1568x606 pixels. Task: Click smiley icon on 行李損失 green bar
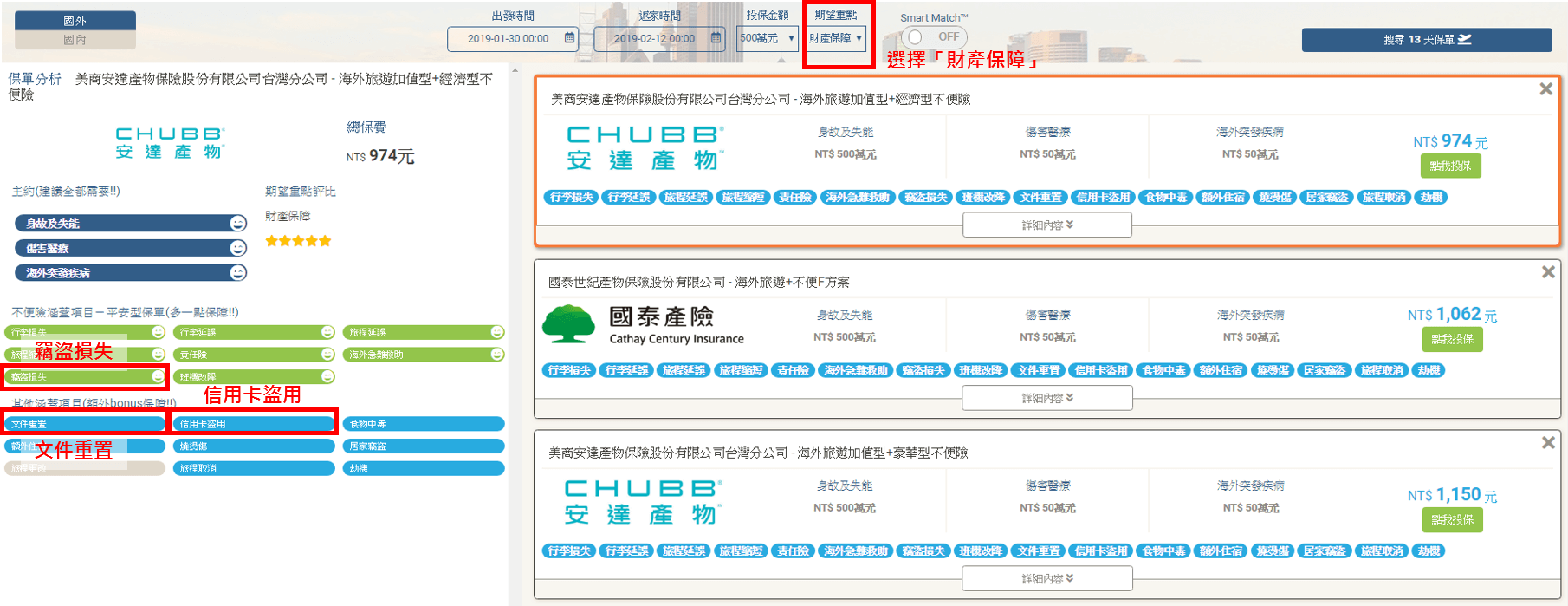(158, 332)
